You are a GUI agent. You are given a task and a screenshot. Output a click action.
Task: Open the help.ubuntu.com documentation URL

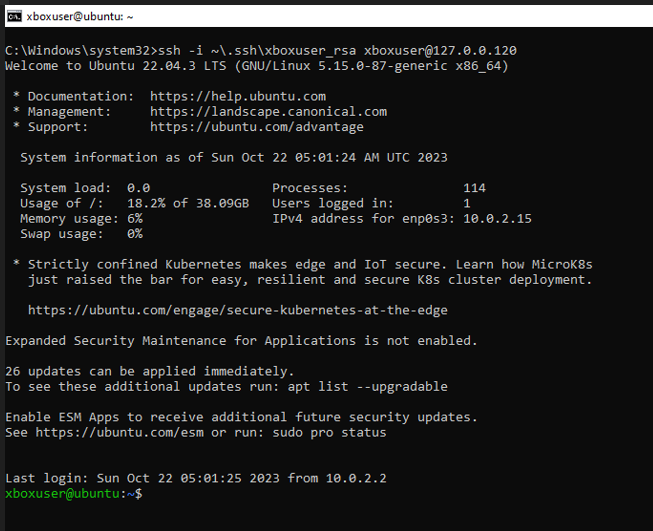238,96
